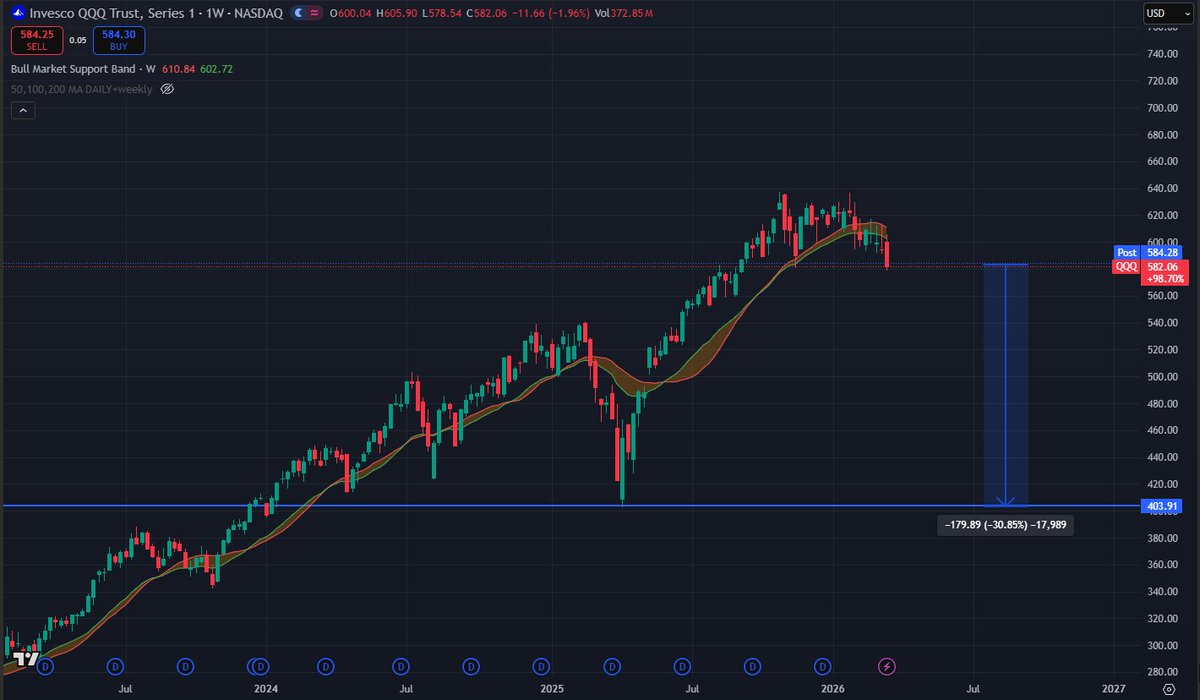1200x700 pixels.
Task: Open chart settings gear icon at bottom right
Action: [x=1169, y=690]
